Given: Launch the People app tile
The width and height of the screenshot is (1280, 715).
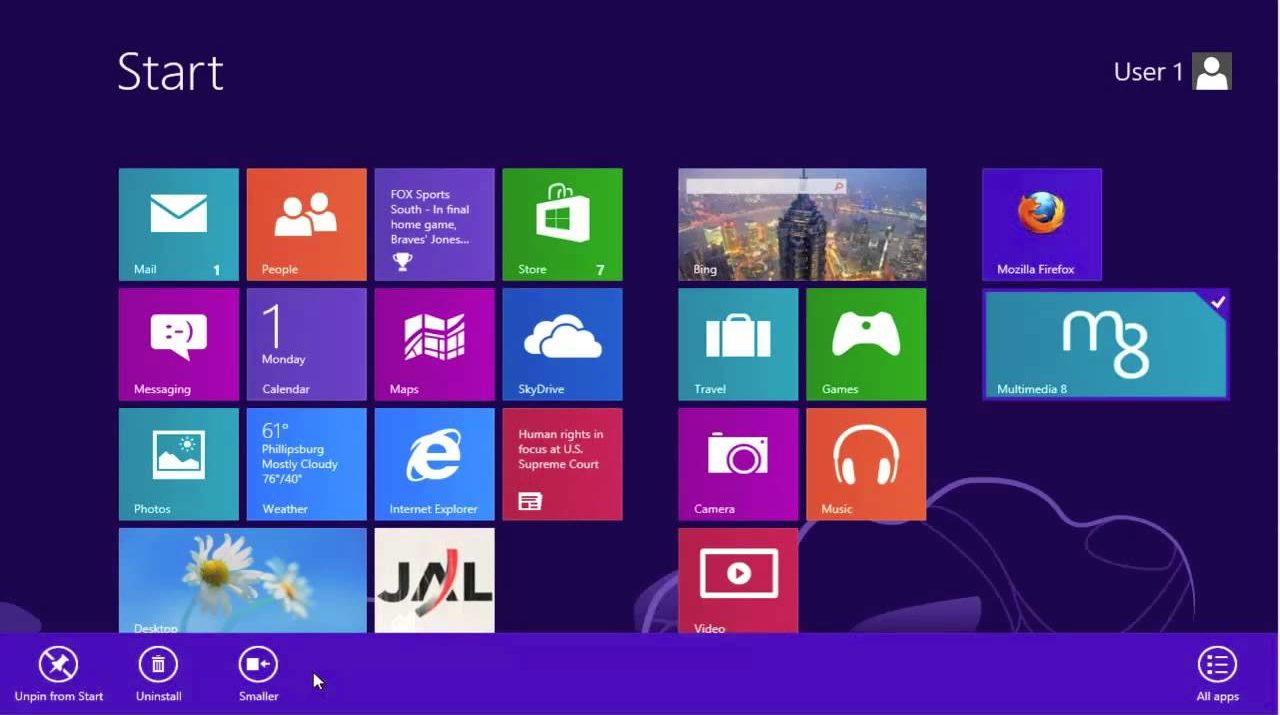Looking at the screenshot, I should point(306,224).
